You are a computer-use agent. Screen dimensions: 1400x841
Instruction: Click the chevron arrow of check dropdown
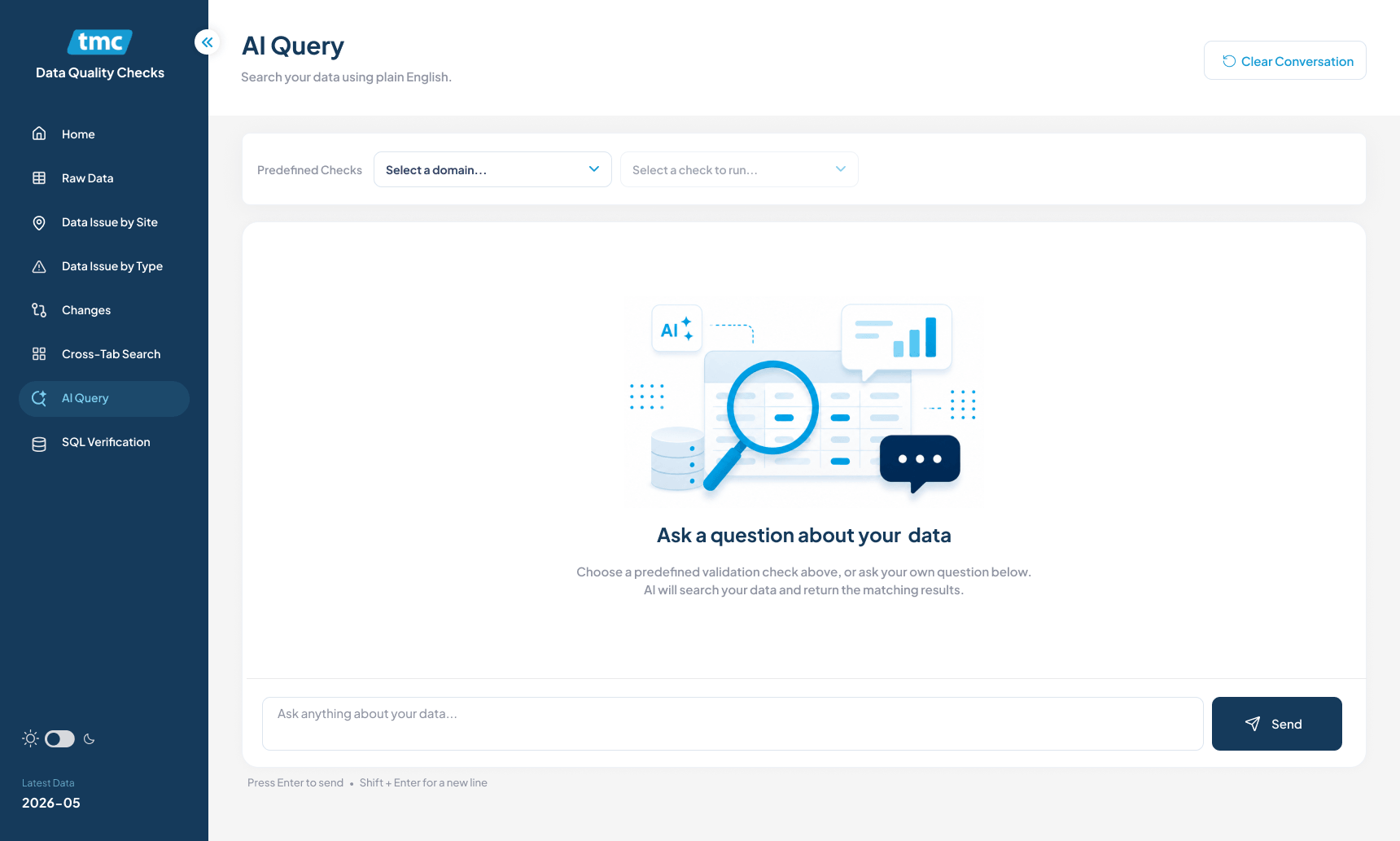[841, 169]
